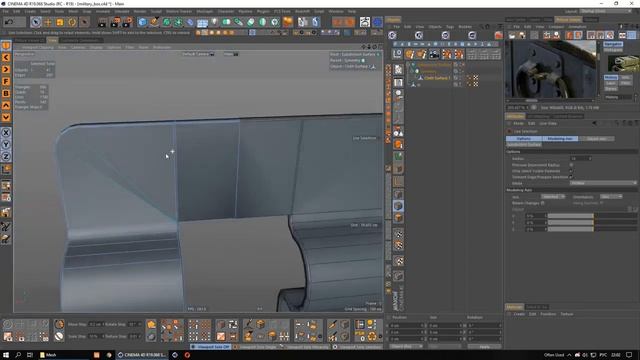This screenshot has width=640, height=360.
Task: Open image icon in Picture Viewer toolbar
Action: pos(512,36)
